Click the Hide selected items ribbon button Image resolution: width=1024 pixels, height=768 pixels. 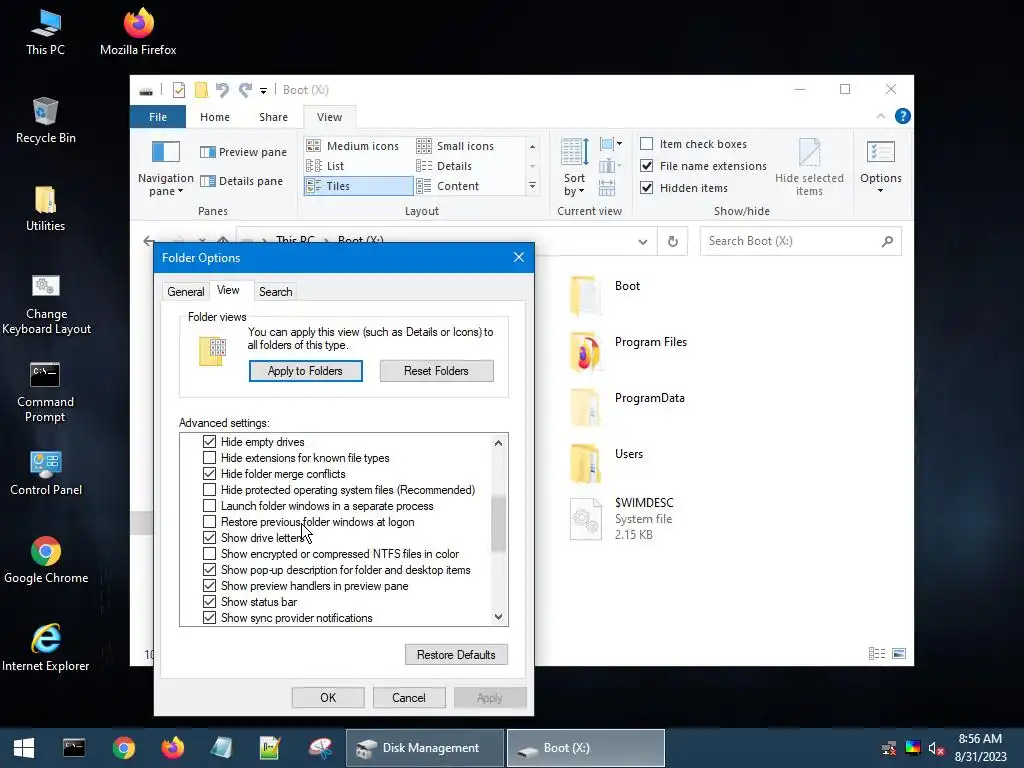(x=809, y=167)
